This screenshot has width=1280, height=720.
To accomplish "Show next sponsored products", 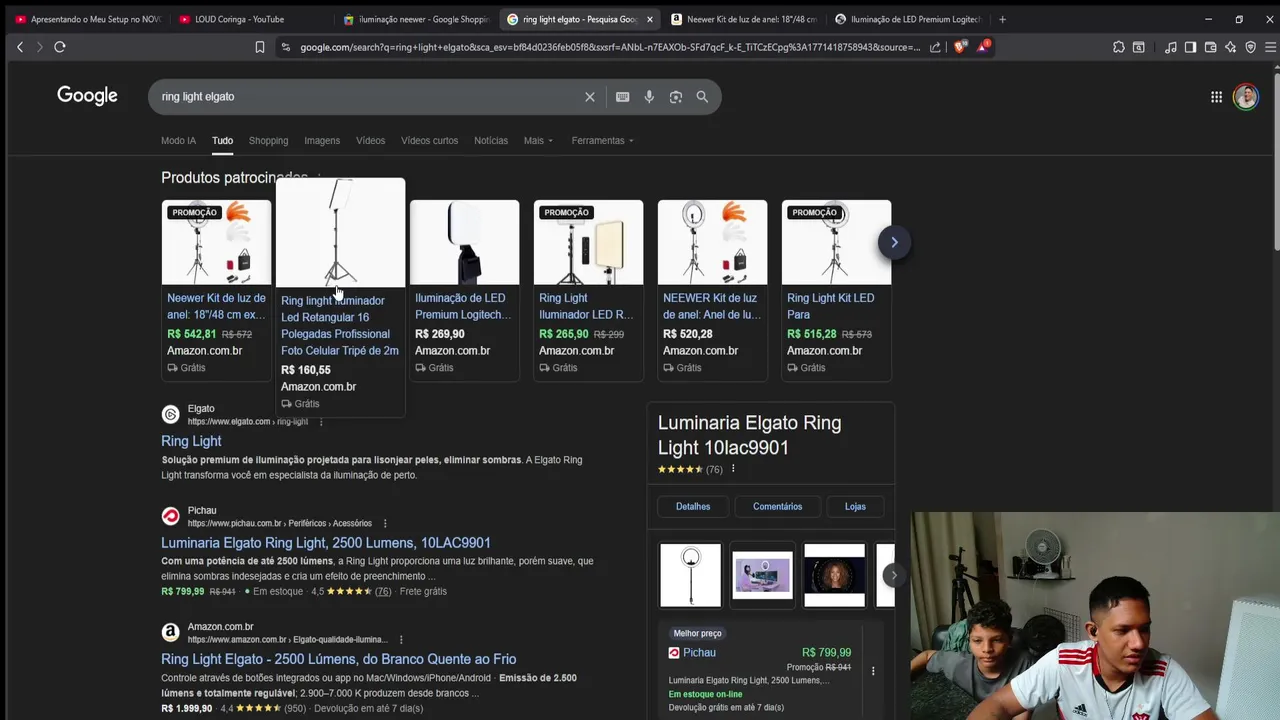I will tap(894, 242).
